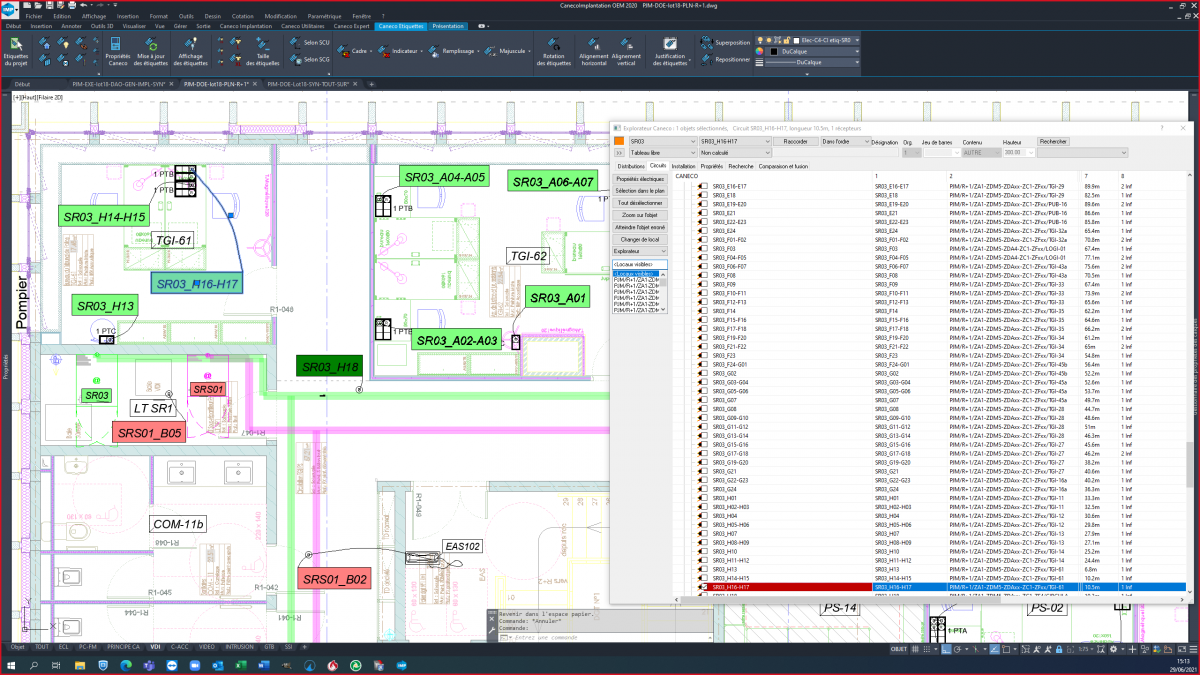Open the Caneco Implantation ribbon tab

point(246,26)
